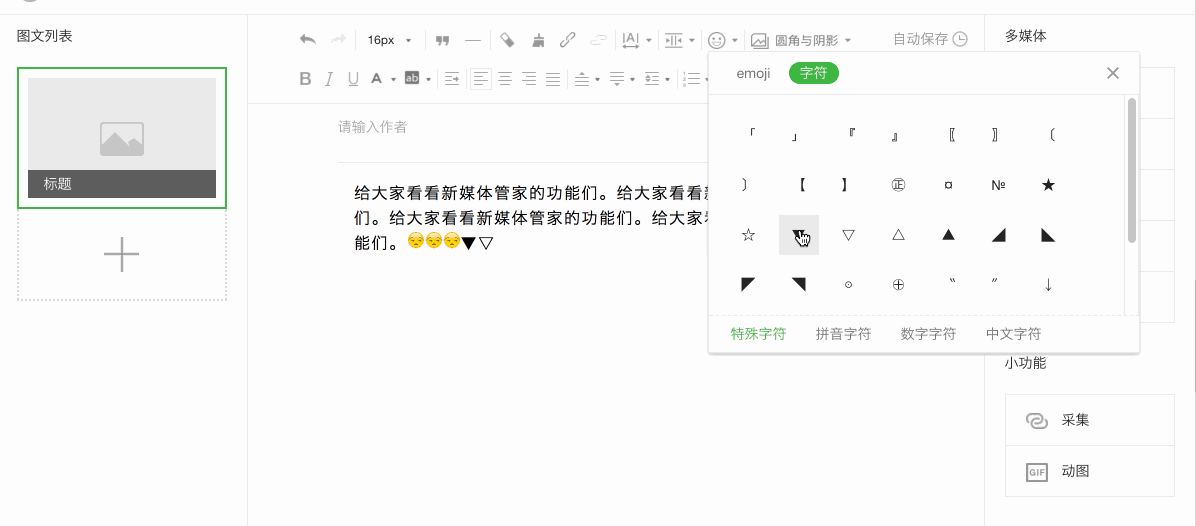Add a new article with plus
The height and width of the screenshot is (526, 1196).
122,255
